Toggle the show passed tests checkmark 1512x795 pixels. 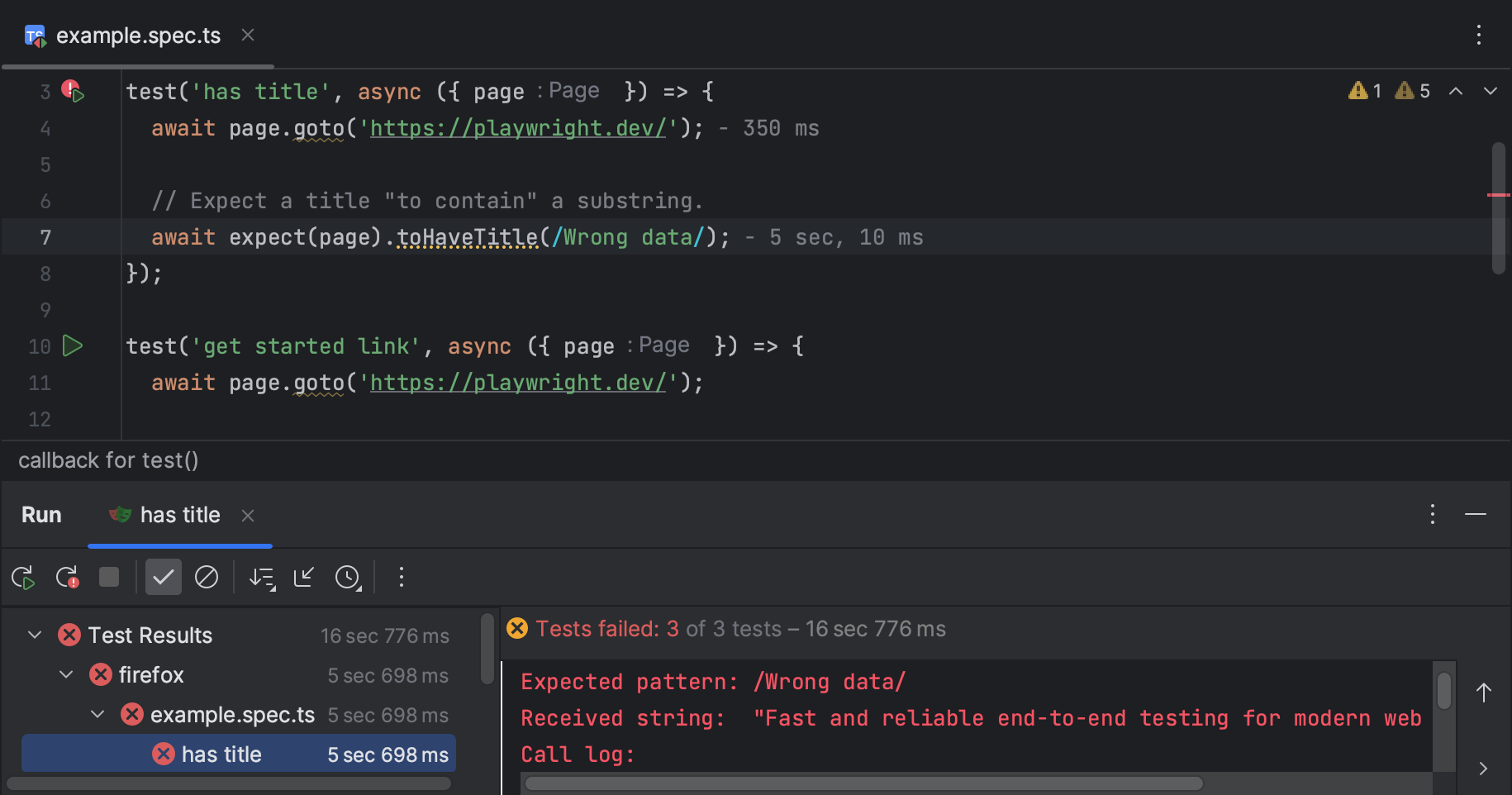[163, 577]
